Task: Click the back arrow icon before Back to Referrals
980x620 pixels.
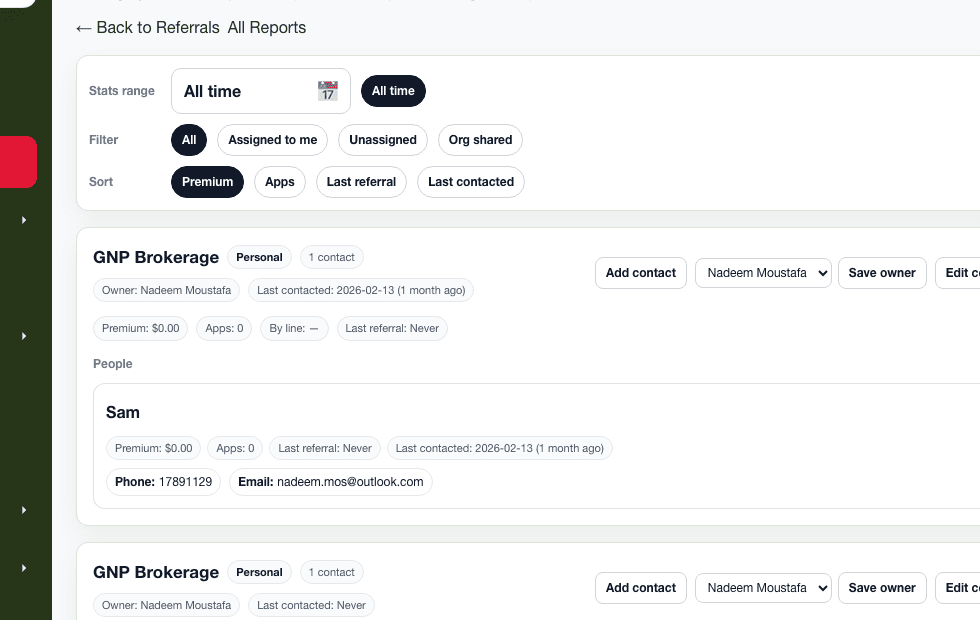Action: coord(82,27)
